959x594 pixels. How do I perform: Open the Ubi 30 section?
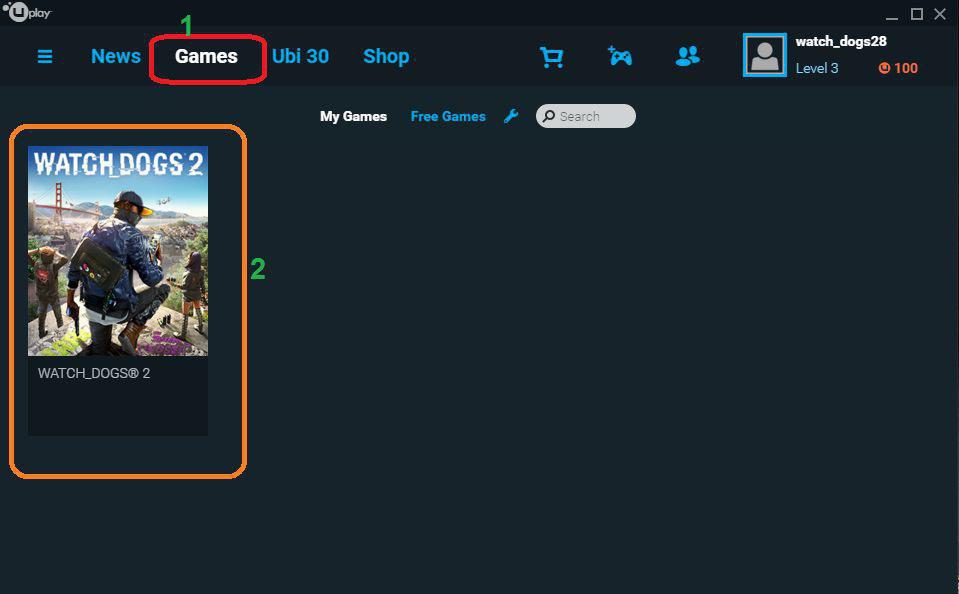pyautogui.click(x=300, y=57)
